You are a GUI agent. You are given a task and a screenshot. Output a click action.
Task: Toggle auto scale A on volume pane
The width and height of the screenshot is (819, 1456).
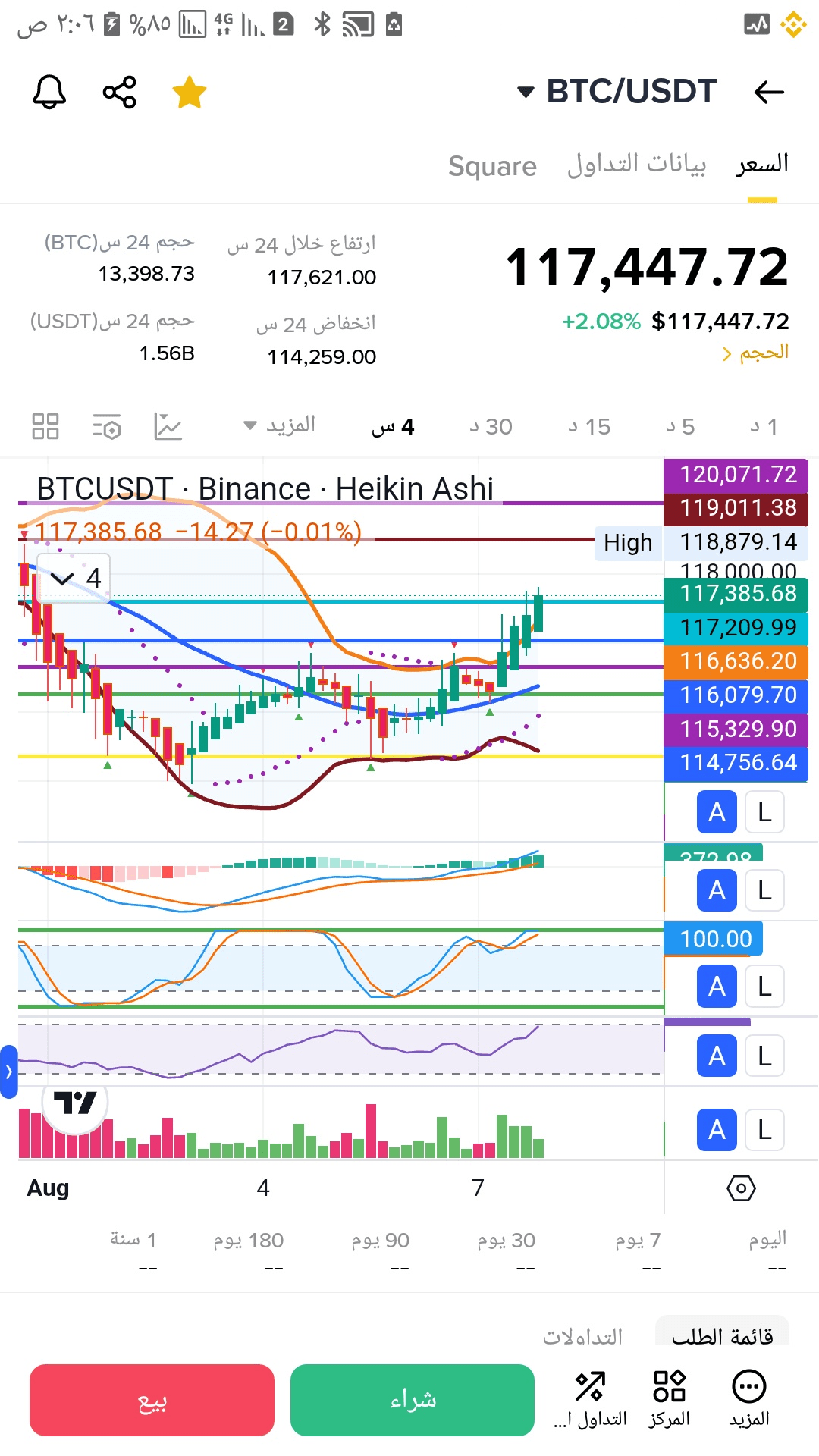click(x=717, y=1130)
